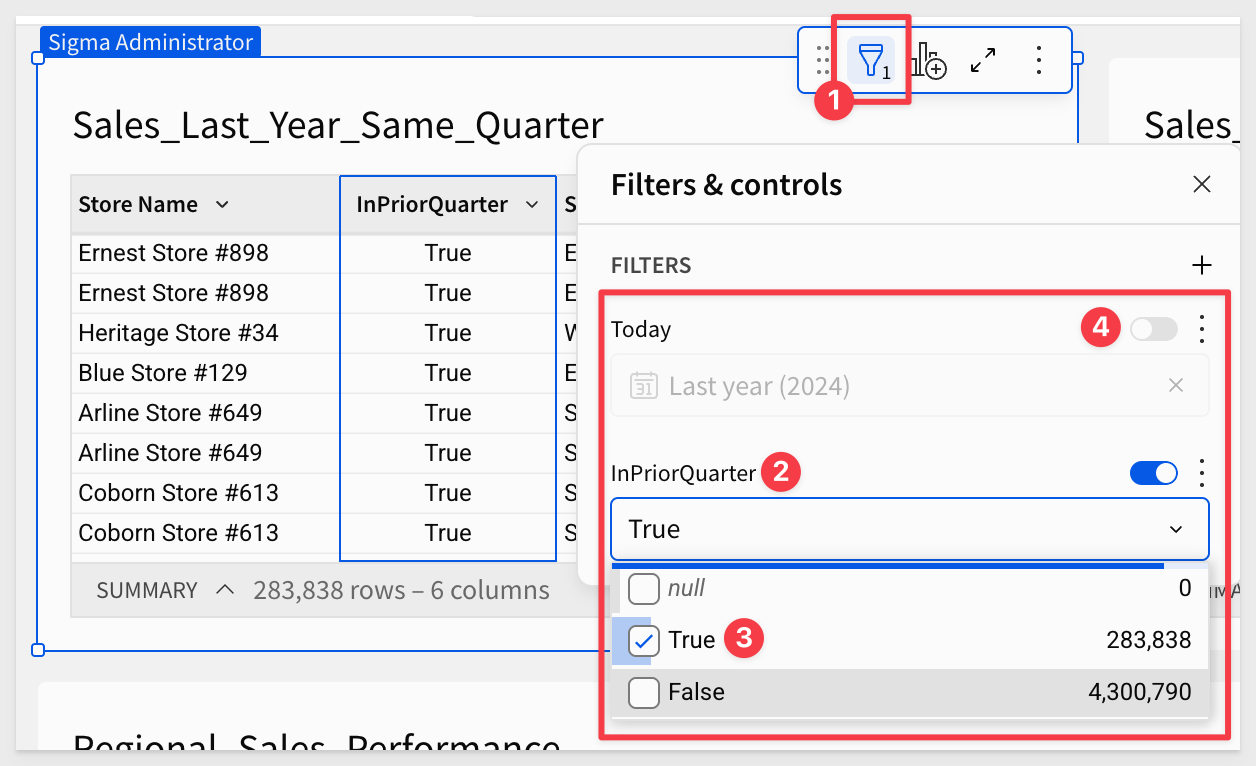Open InPriorQuarter filter's three-dot menu
Image resolution: width=1256 pixels, height=766 pixels.
tap(1203, 473)
